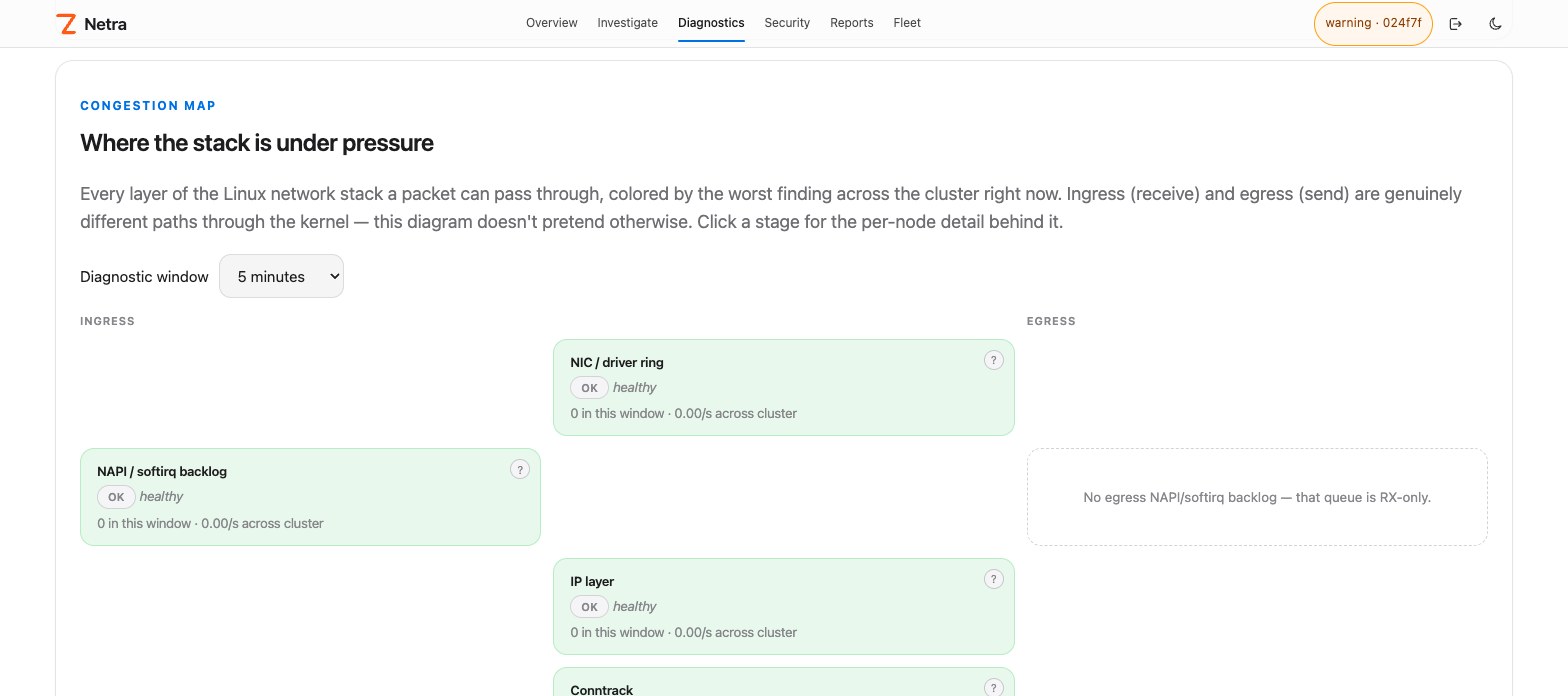Click OK badge in NIC / driver ring card

pyautogui.click(x=589, y=388)
